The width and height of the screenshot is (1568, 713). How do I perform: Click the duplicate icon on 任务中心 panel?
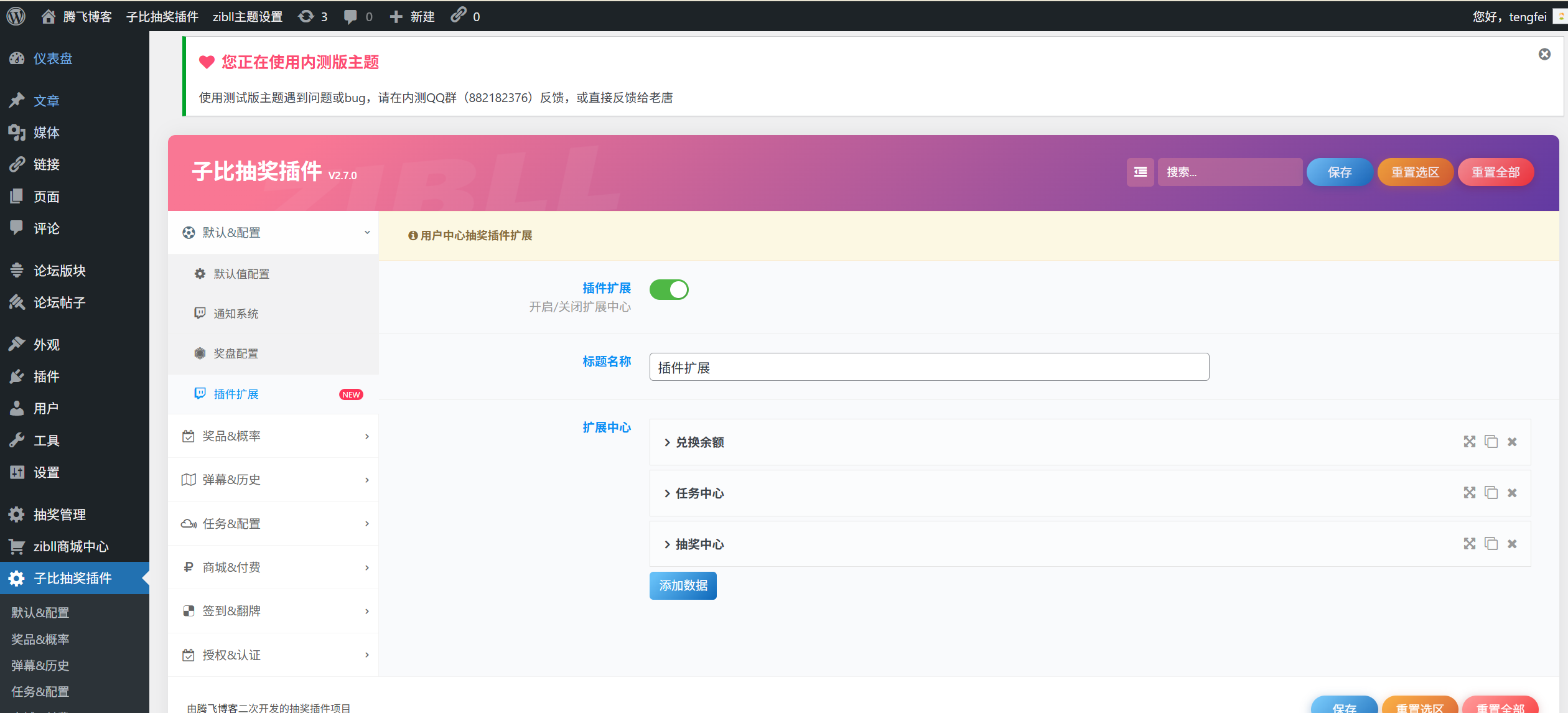click(1491, 492)
